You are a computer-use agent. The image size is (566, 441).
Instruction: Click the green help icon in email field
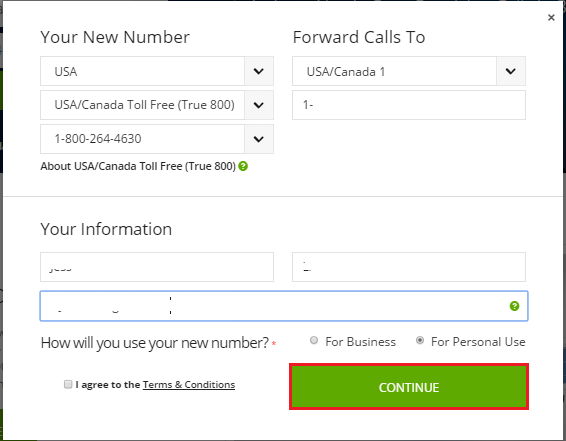(514, 306)
